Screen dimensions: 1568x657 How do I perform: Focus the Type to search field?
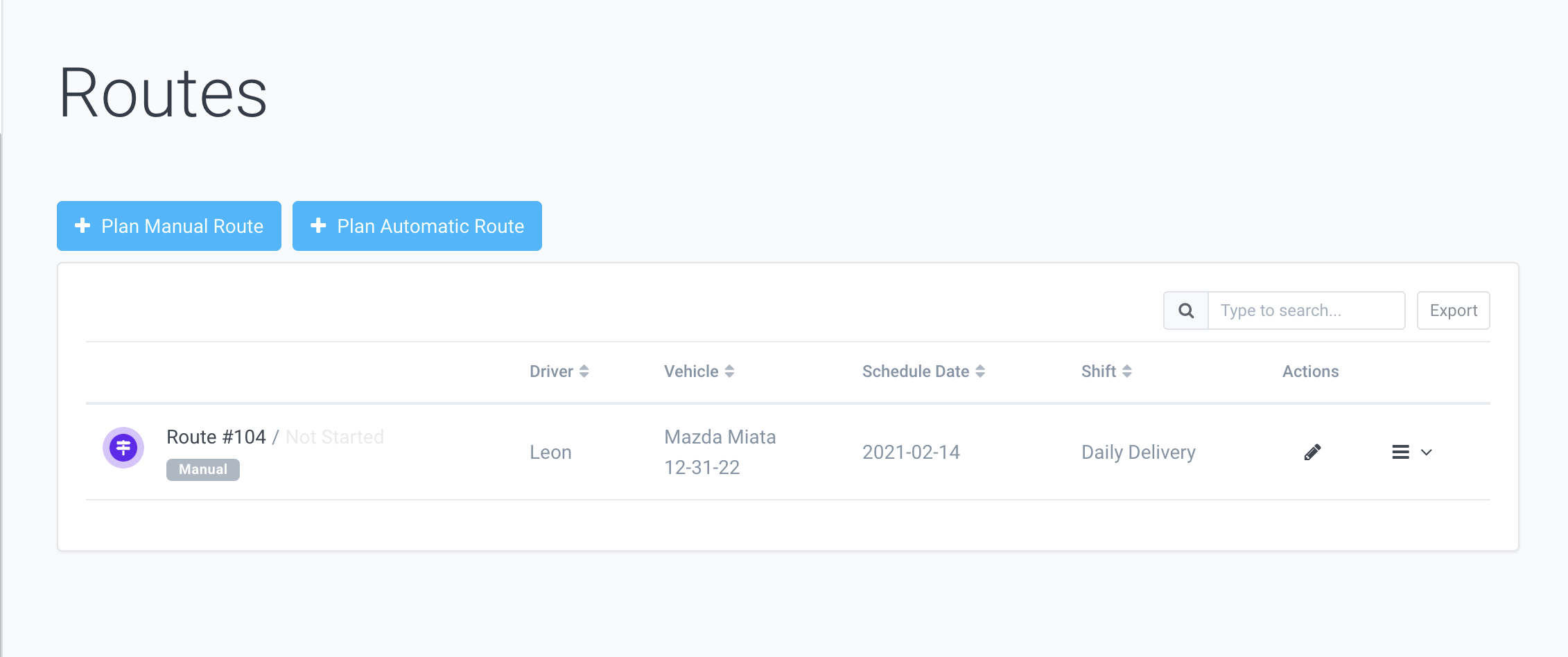(x=1306, y=310)
